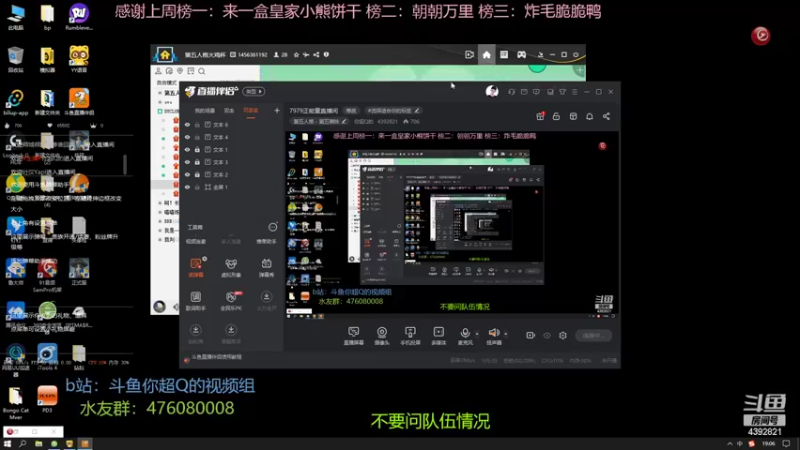800x450 pixels.
Task: Open the YY语音 desktop shortcut
Action: (79, 59)
